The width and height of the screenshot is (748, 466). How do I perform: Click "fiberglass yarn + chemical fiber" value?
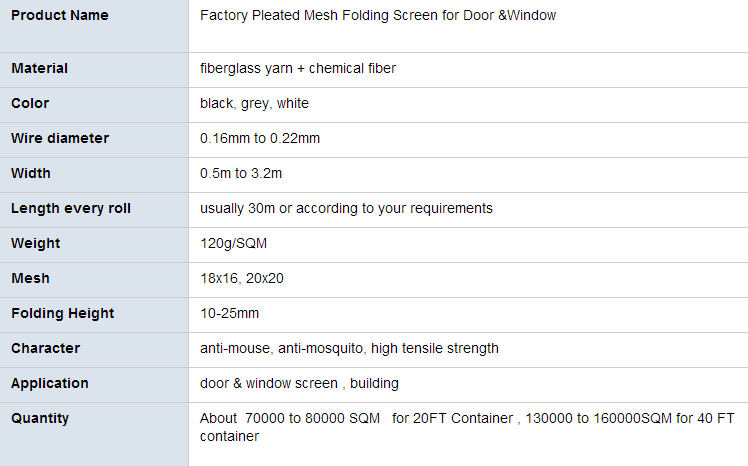click(298, 68)
